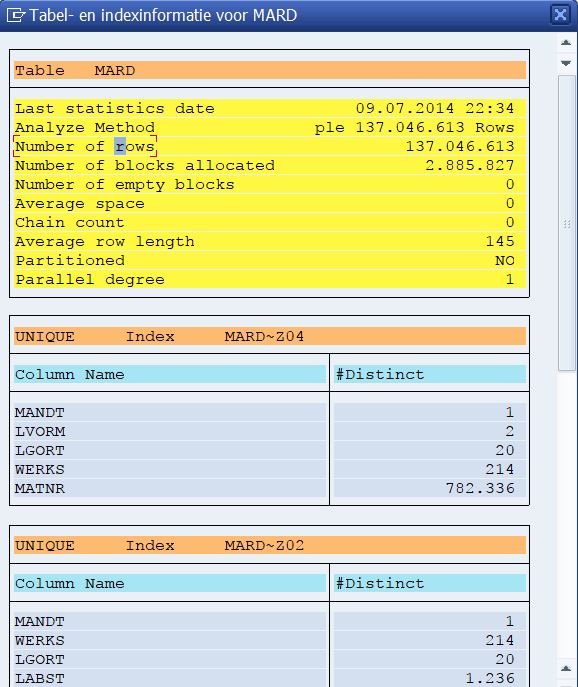Click the 'Average row length' row
Viewport: 578px width, 687px height.
(270, 241)
